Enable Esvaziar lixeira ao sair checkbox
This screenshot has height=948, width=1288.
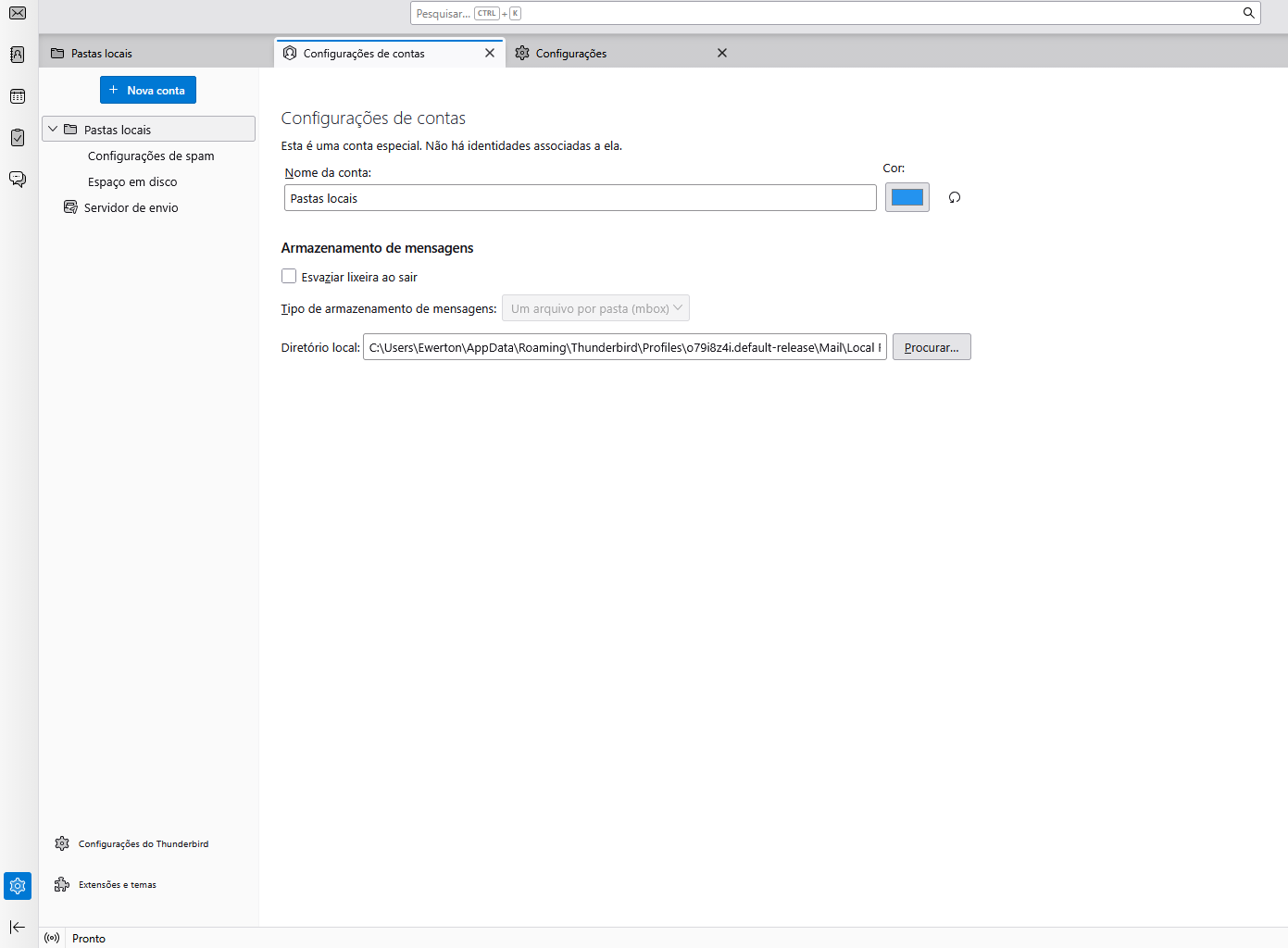[289, 276]
